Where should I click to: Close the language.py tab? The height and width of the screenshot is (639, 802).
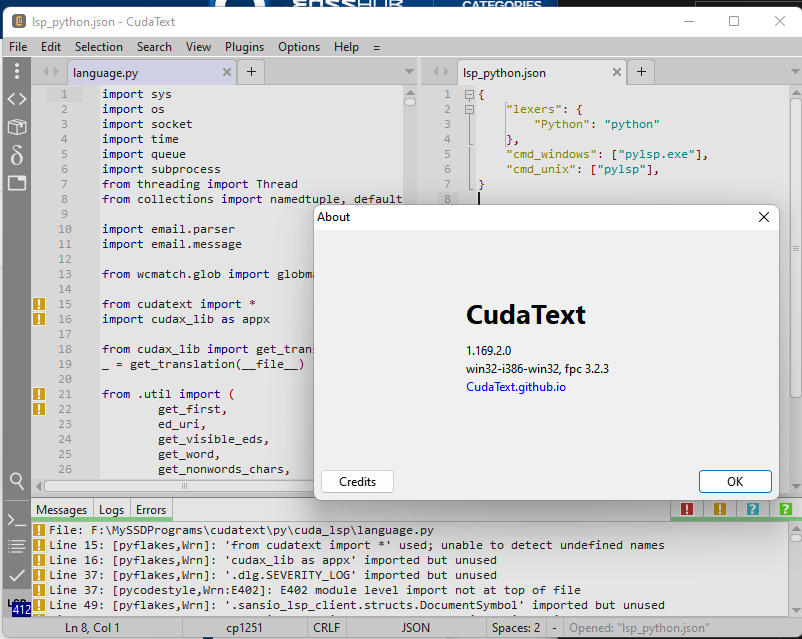[227, 73]
